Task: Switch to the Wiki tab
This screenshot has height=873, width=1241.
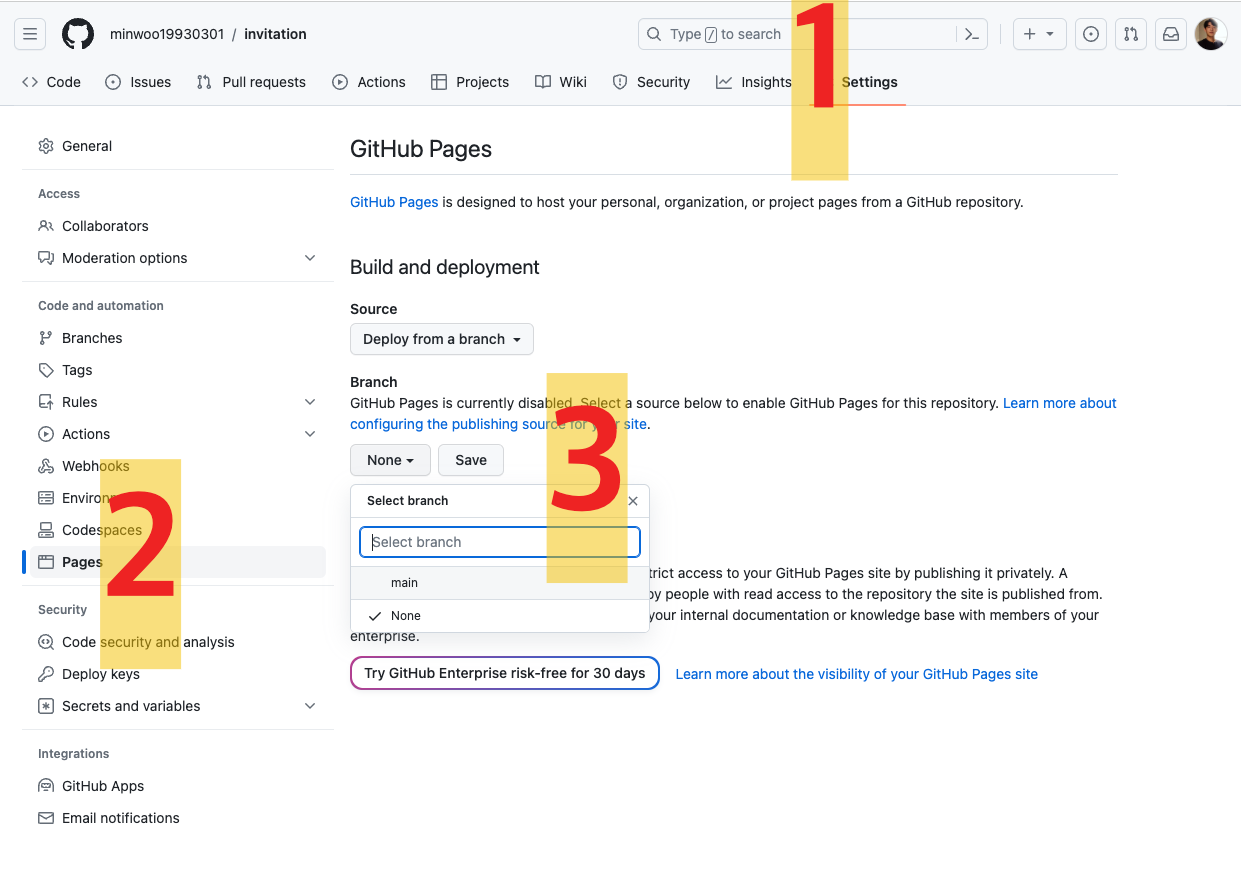Action: [561, 82]
